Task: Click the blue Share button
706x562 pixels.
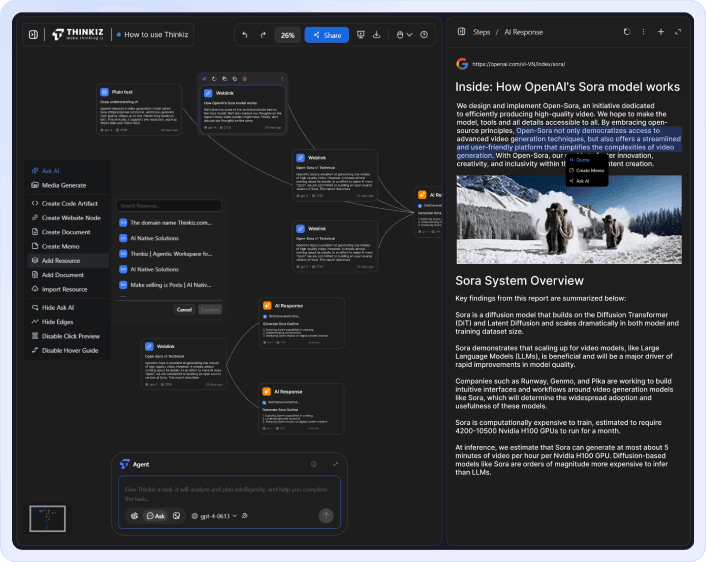Action: (327, 35)
